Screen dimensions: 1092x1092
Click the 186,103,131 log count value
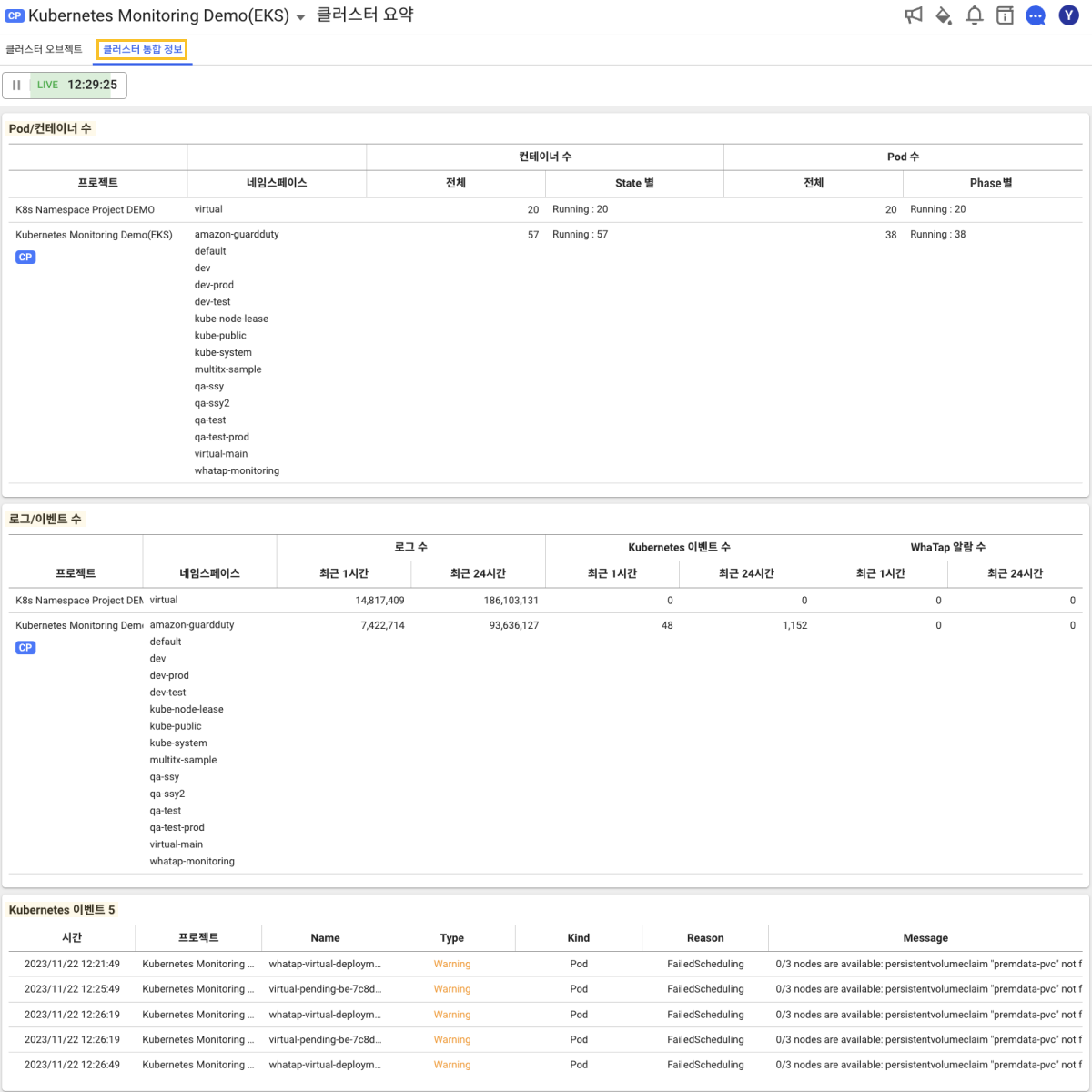[511, 601]
